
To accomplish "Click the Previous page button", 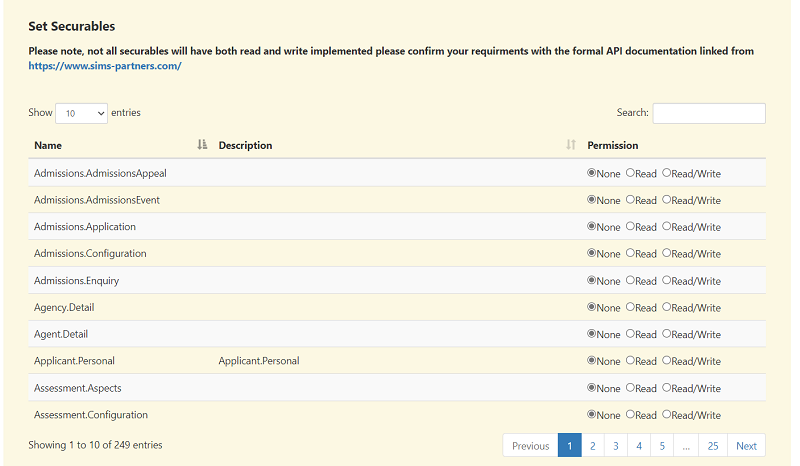I will point(530,446).
